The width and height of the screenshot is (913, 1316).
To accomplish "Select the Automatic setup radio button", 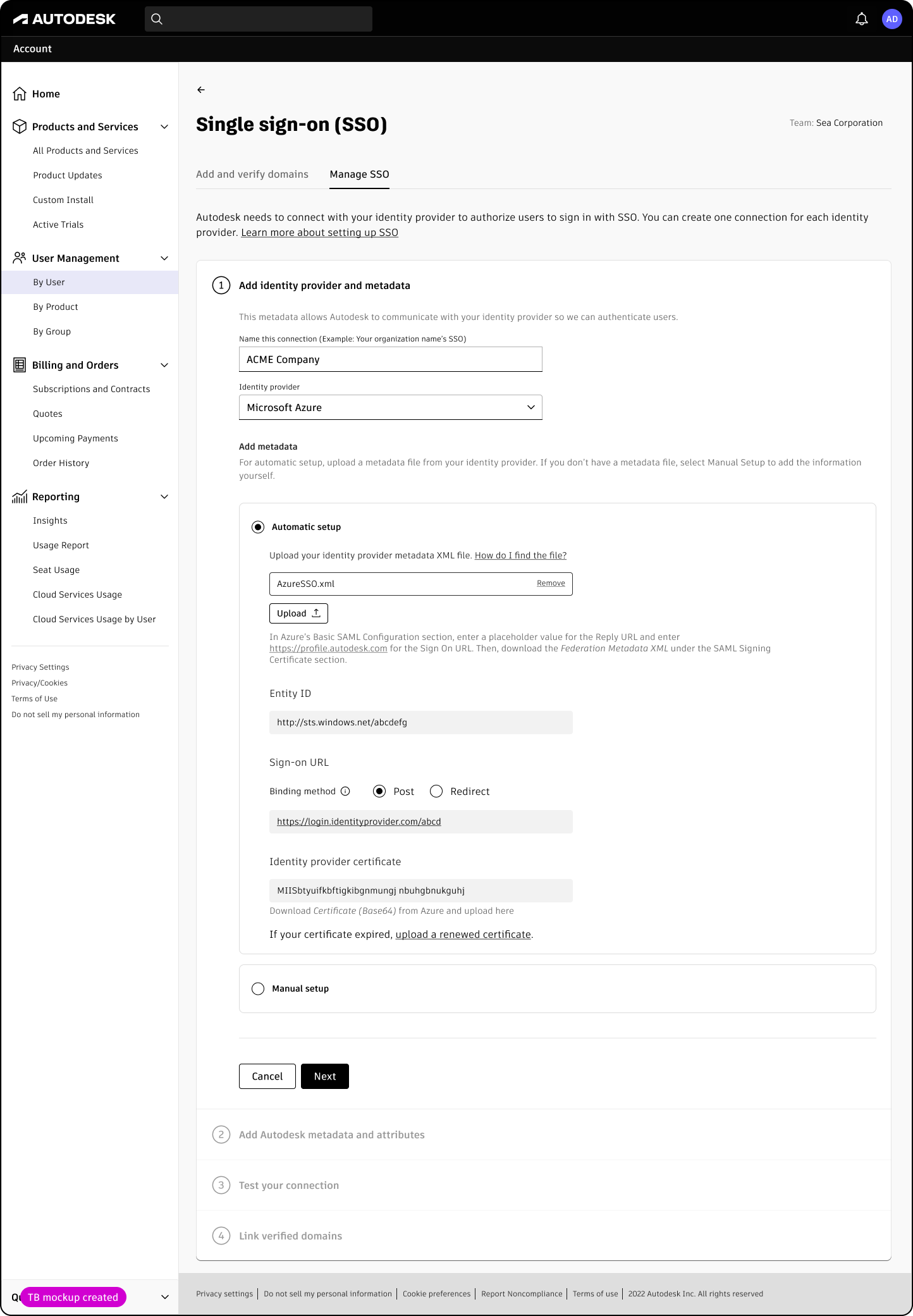I will pos(258,527).
